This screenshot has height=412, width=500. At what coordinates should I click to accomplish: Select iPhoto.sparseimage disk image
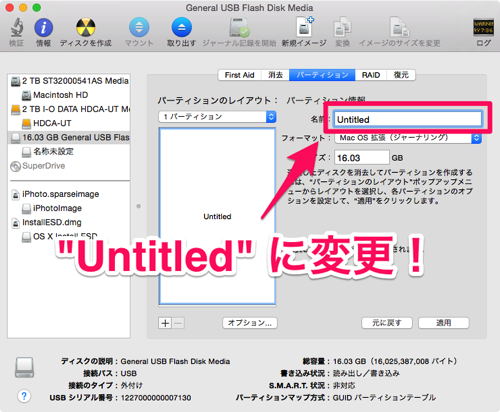point(69,194)
